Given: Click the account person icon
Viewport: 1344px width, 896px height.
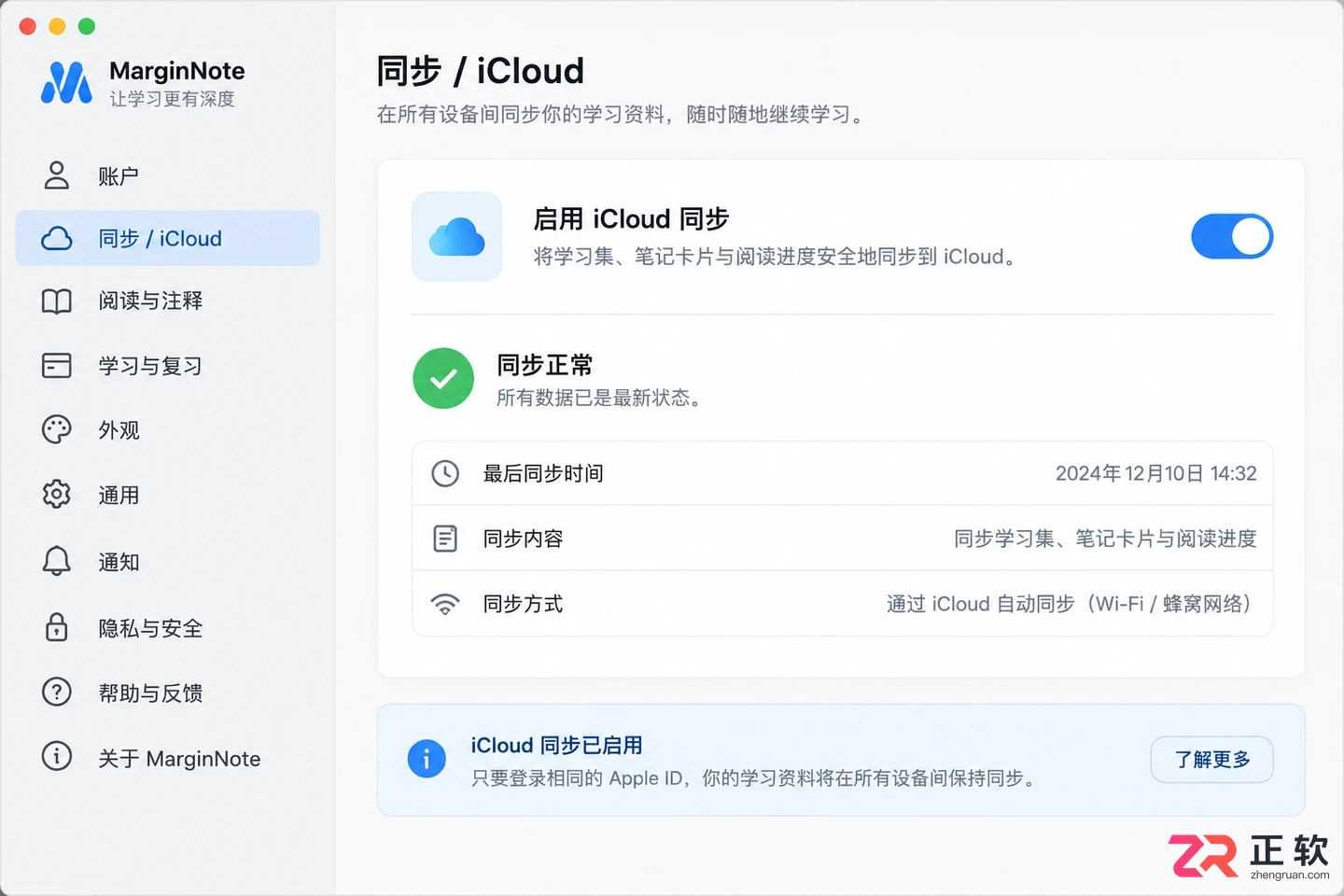Looking at the screenshot, I should 57,175.
